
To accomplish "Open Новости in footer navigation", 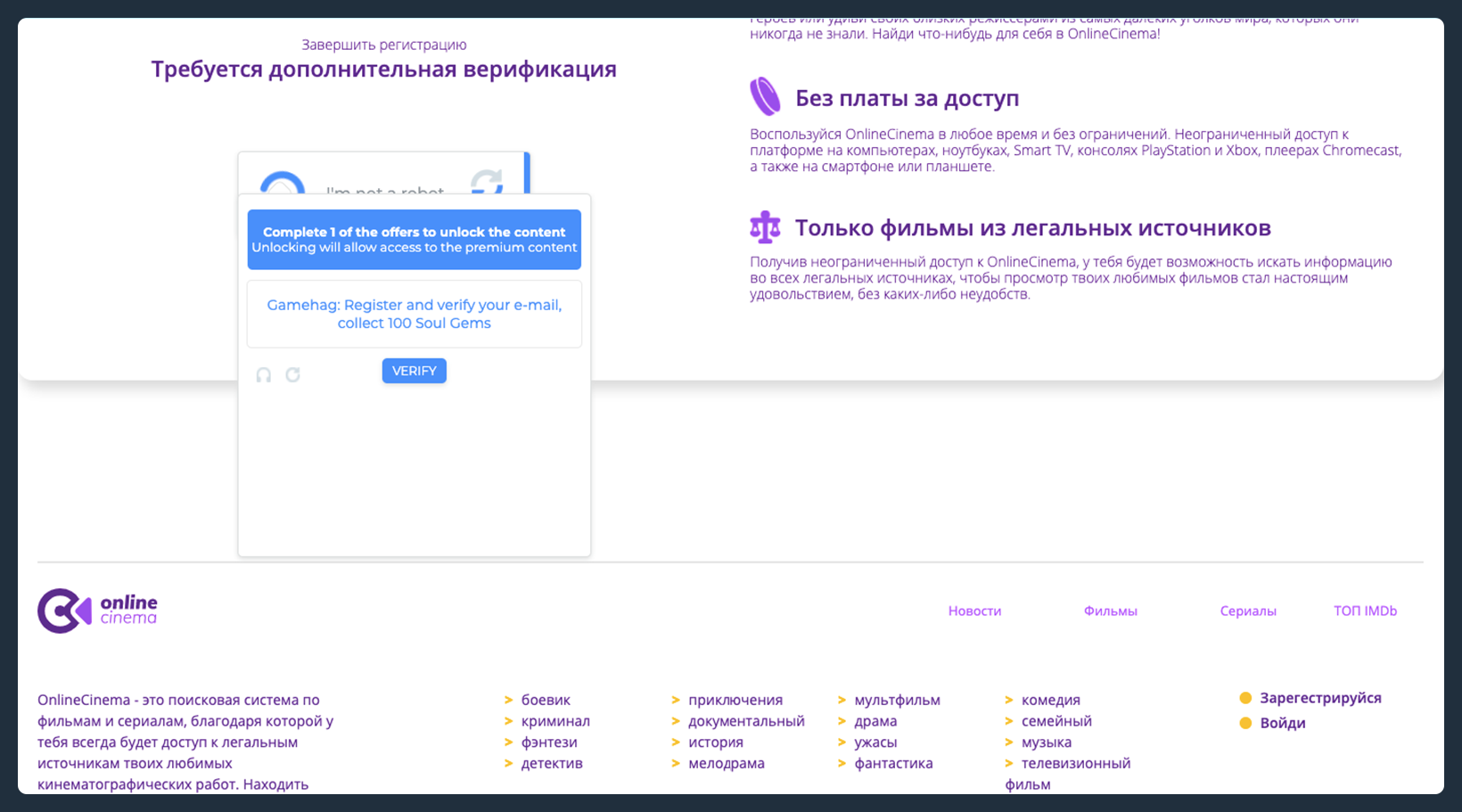I will 974,611.
